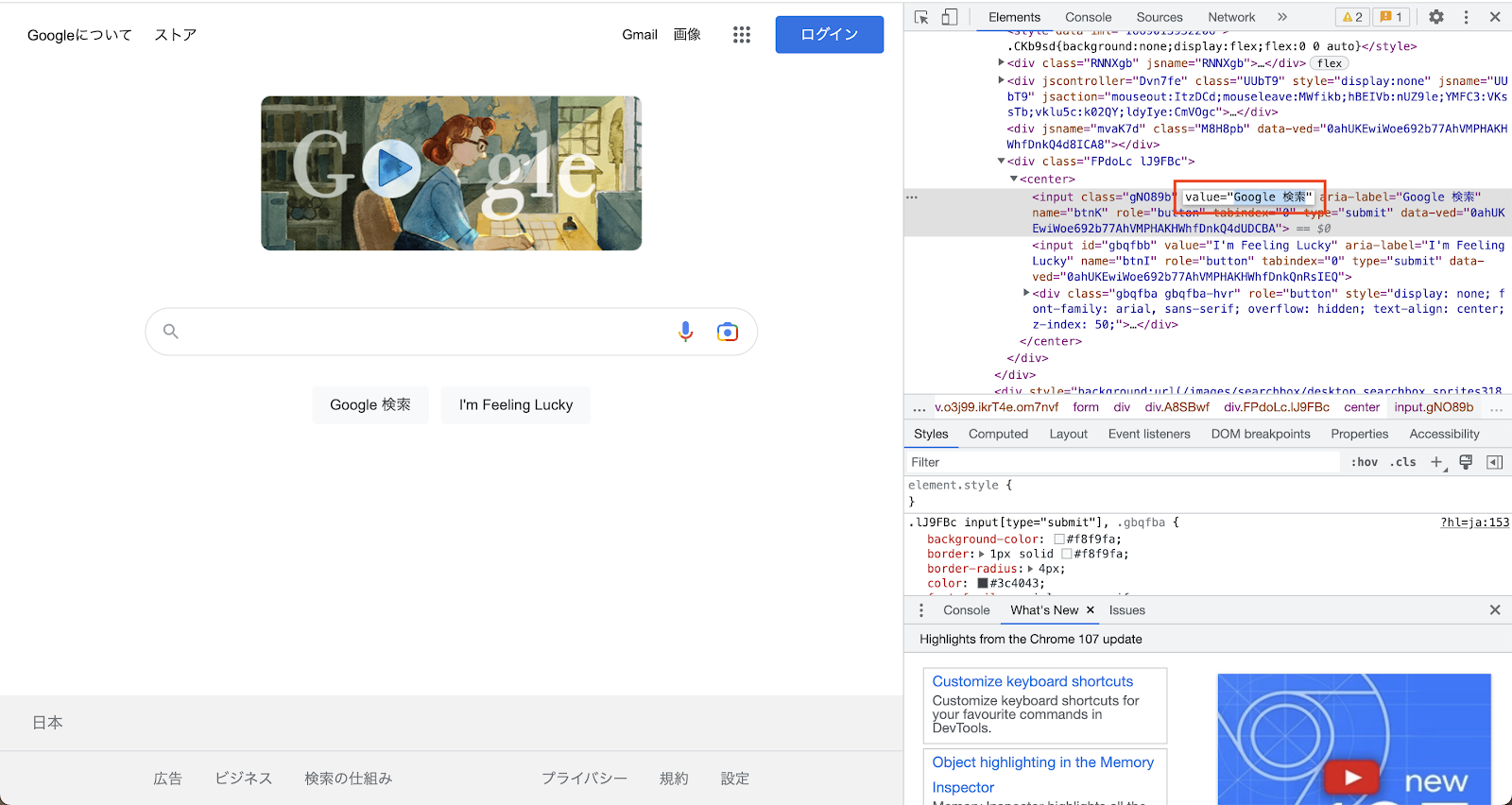Collapse the center element node
1512x805 pixels.
[1014, 179]
